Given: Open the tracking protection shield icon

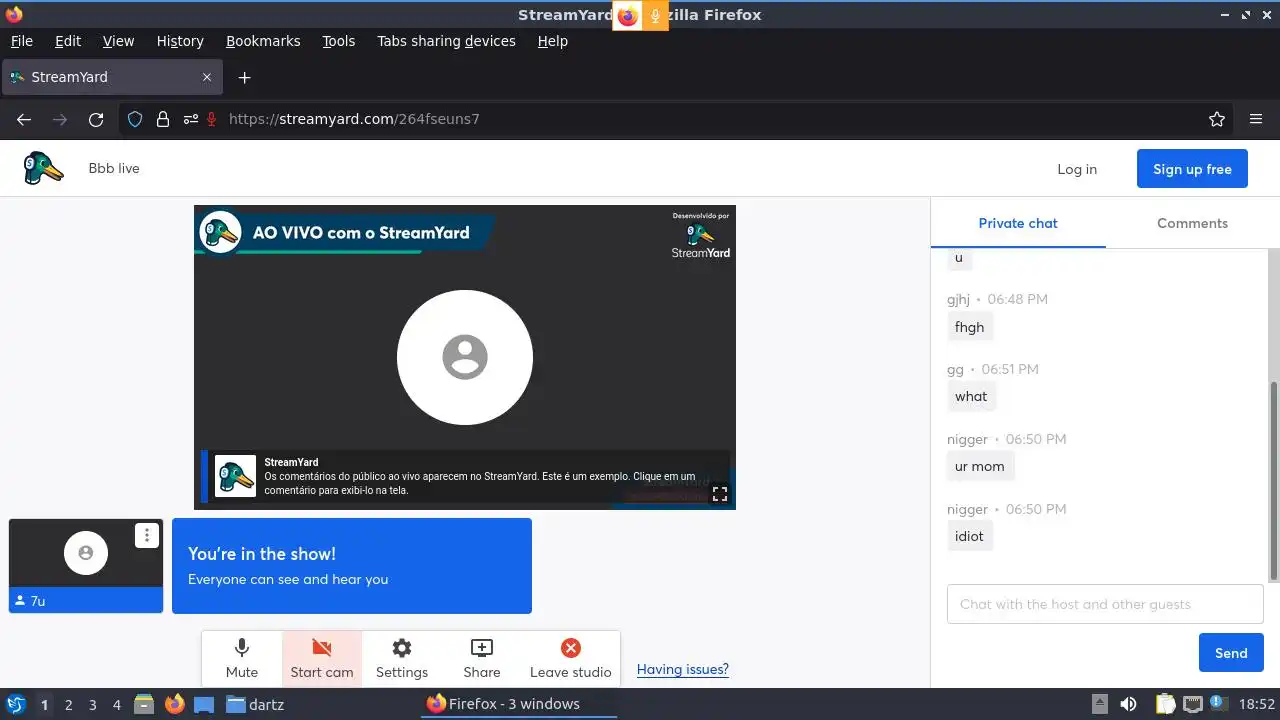Looking at the screenshot, I should [135, 119].
